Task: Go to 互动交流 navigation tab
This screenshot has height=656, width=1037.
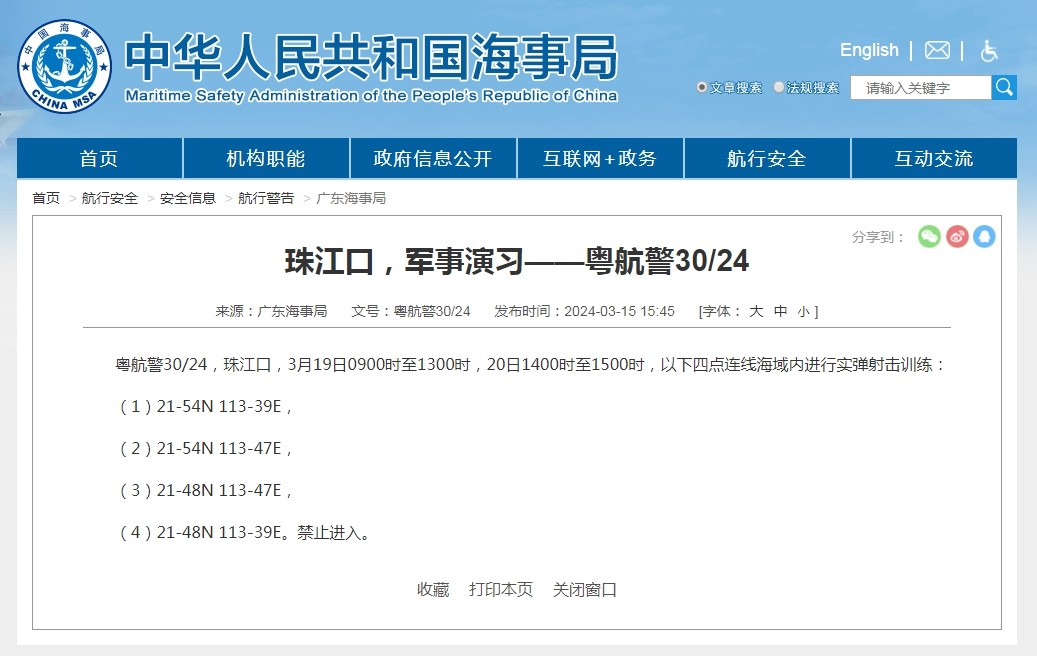Action: pyautogui.click(x=933, y=159)
